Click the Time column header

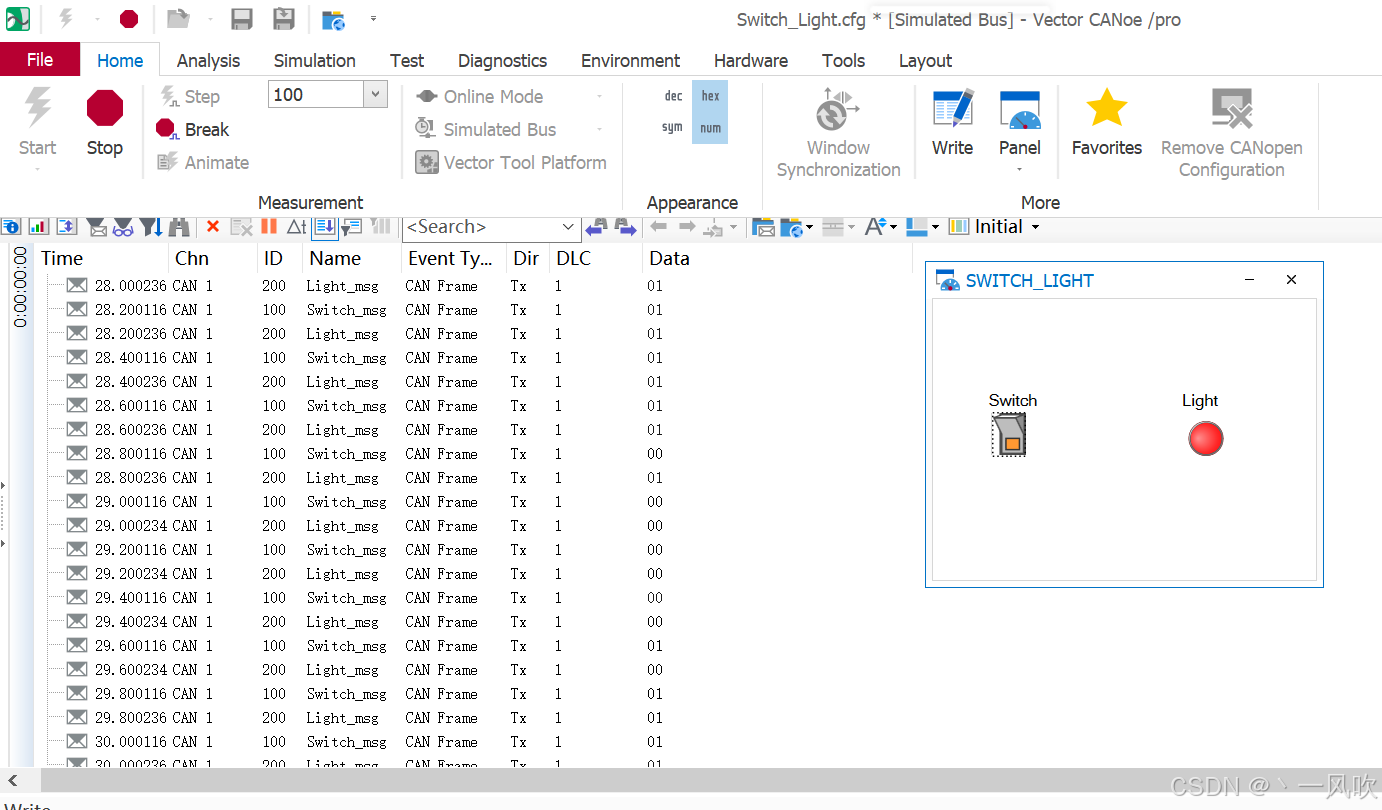tap(102, 258)
